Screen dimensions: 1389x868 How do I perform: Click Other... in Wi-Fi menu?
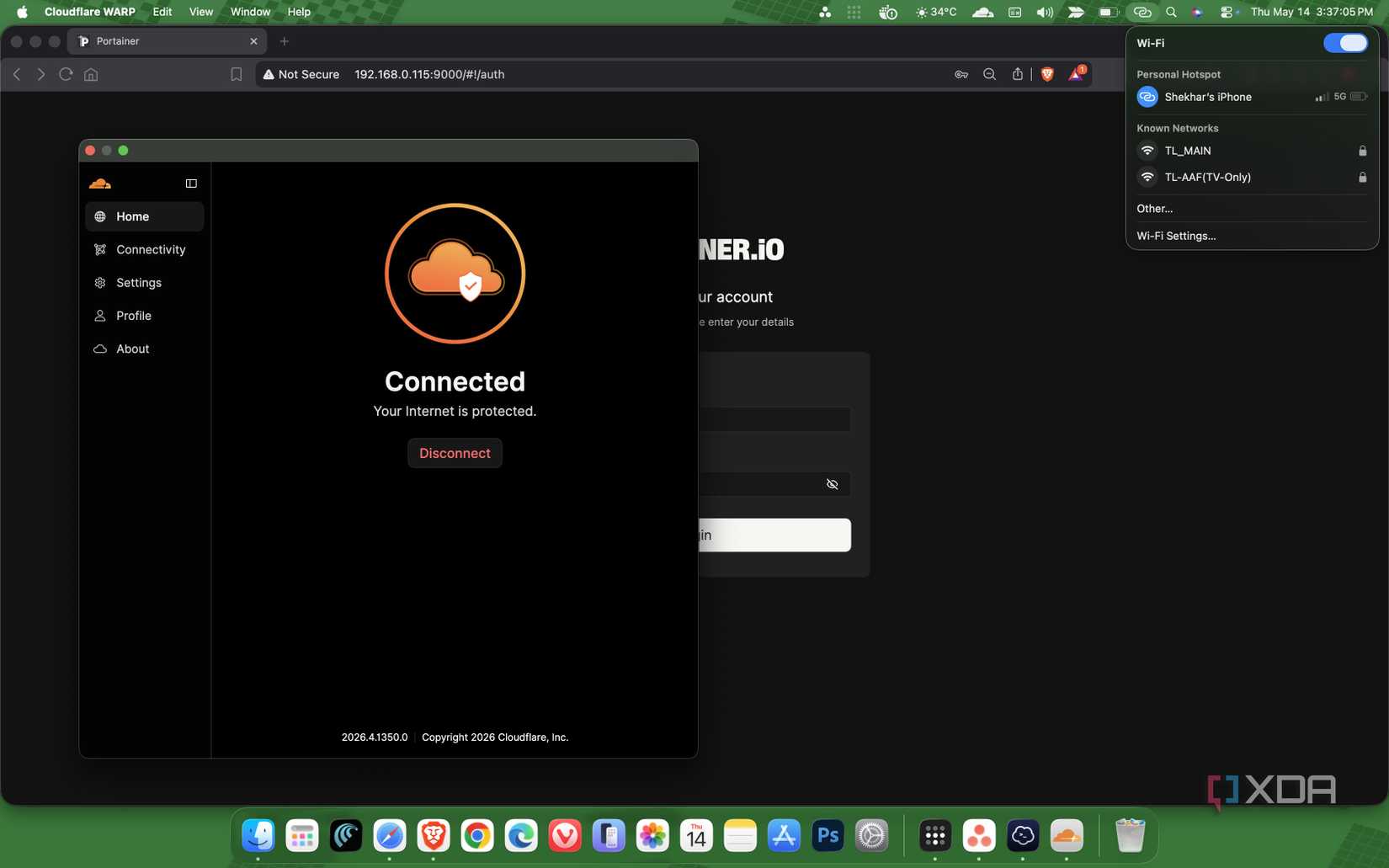(x=1154, y=209)
